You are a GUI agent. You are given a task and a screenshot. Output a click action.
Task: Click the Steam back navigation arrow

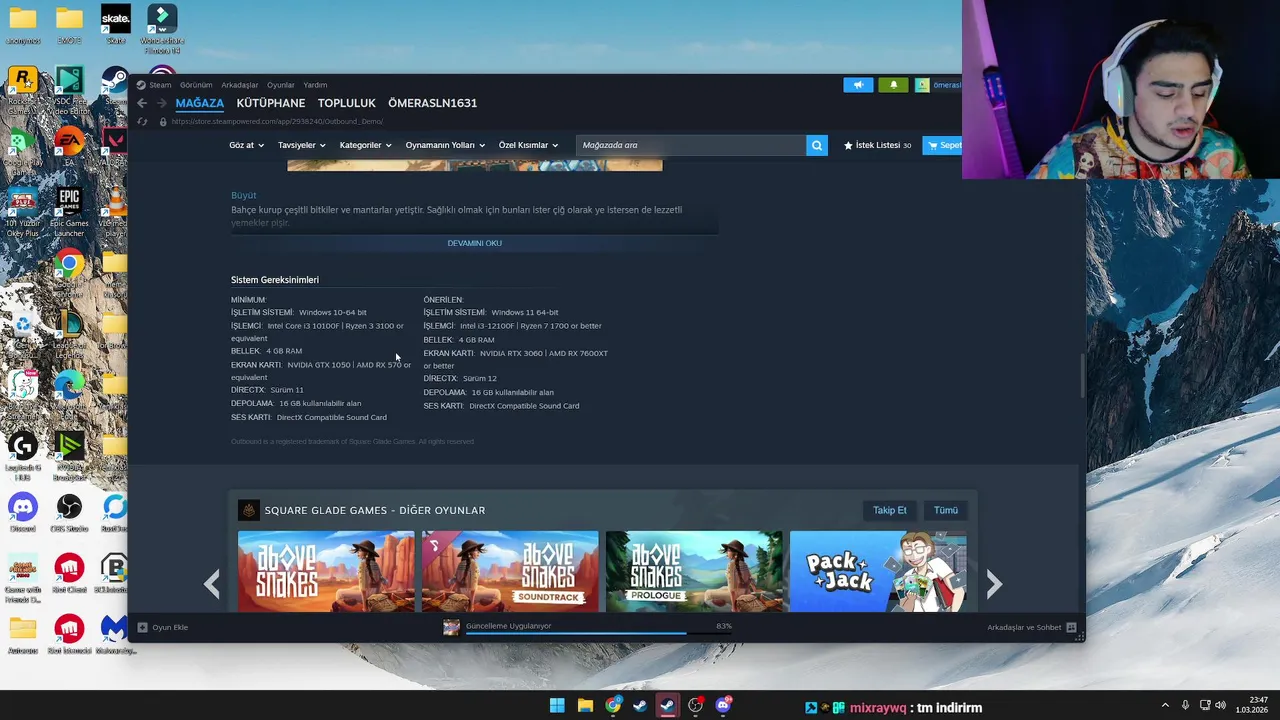point(142,103)
